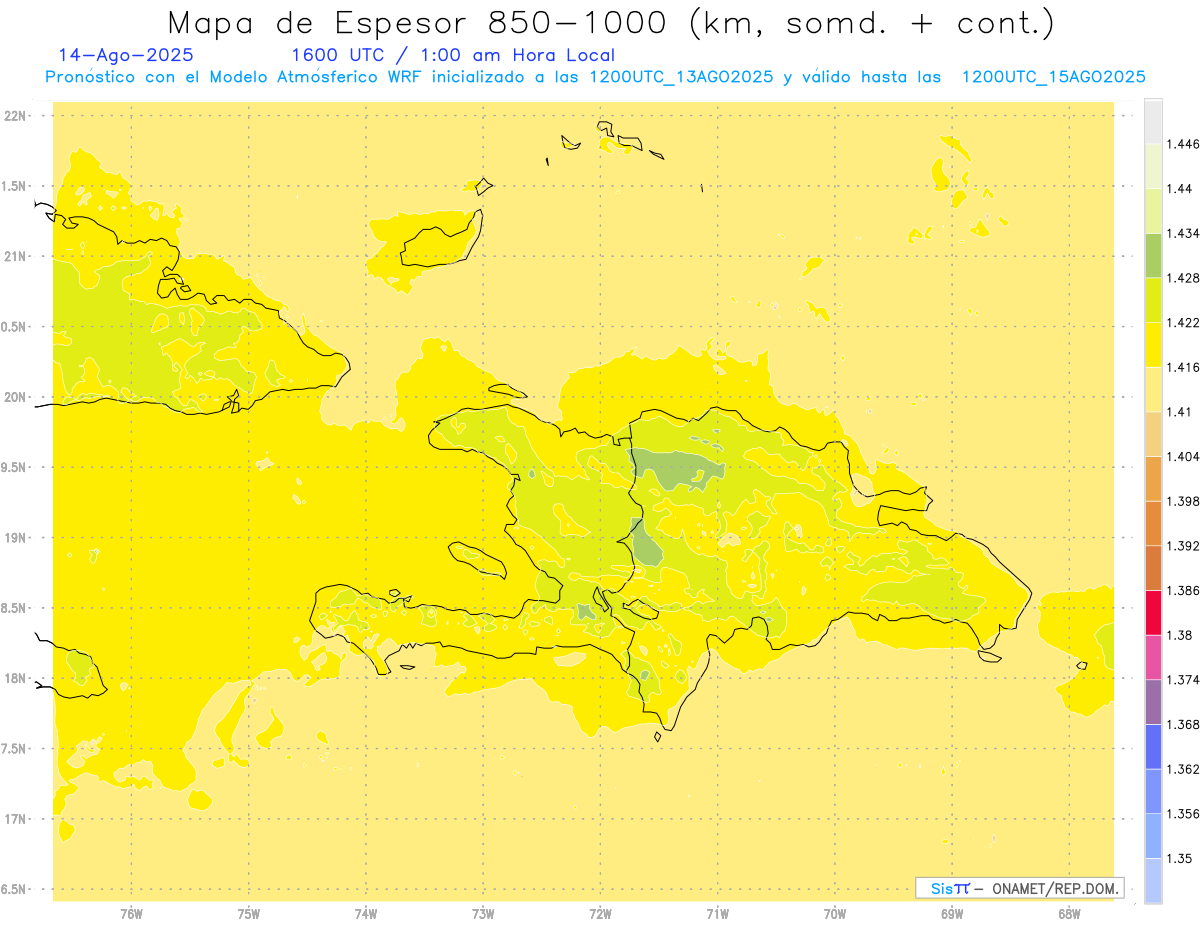The width and height of the screenshot is (1200, 927).
Task: Pick the blue 1.362–1.368 legend swatch
Action: (x=1153, y=747)
